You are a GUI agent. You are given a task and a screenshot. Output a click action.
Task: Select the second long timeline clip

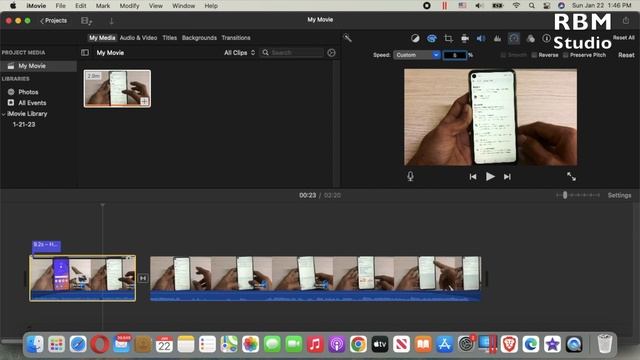pyautogui.click(x=316, y=278)
